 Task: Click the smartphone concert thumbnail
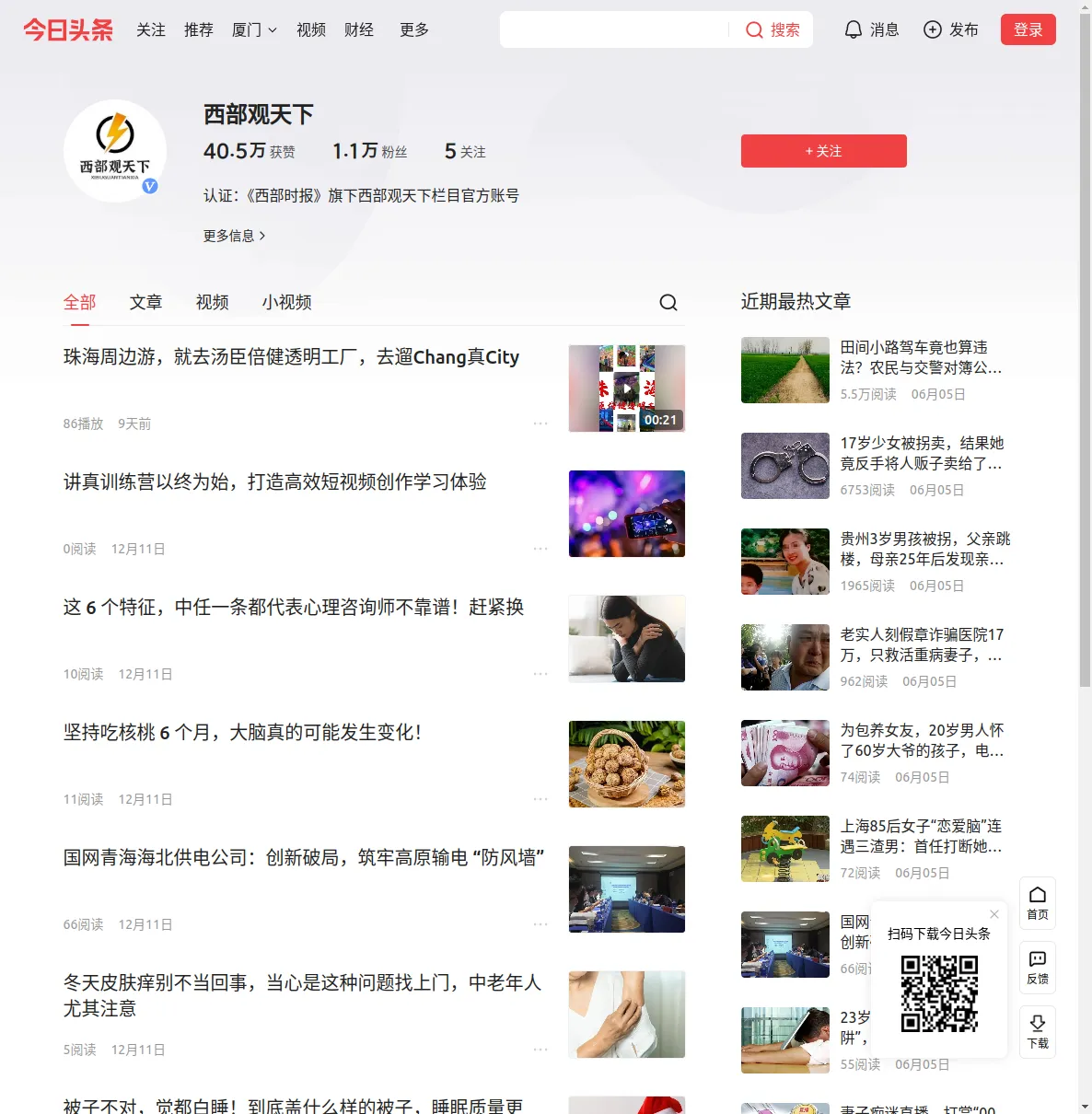pos(627,514)
